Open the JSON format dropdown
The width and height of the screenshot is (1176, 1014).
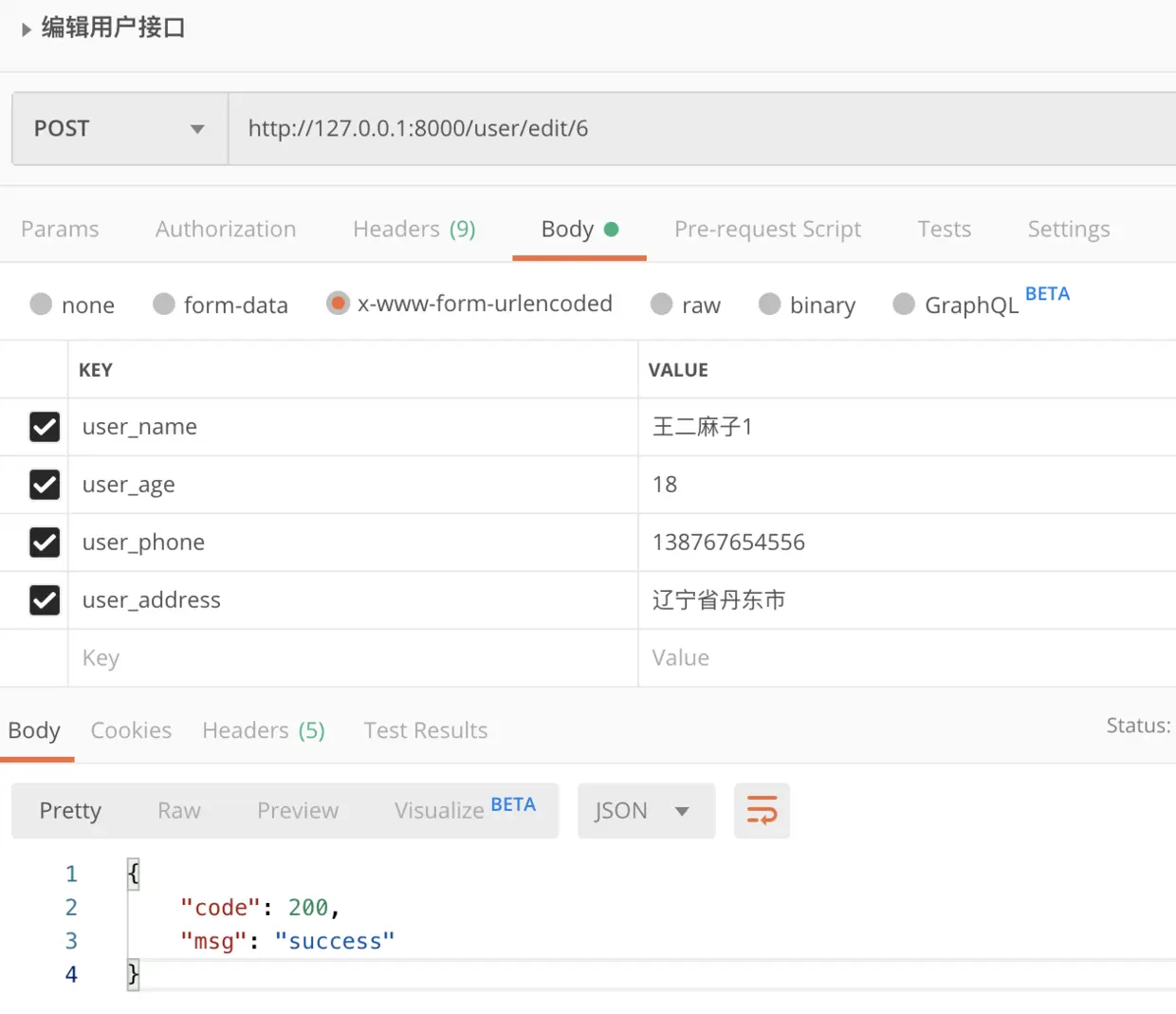click(646, 811)
